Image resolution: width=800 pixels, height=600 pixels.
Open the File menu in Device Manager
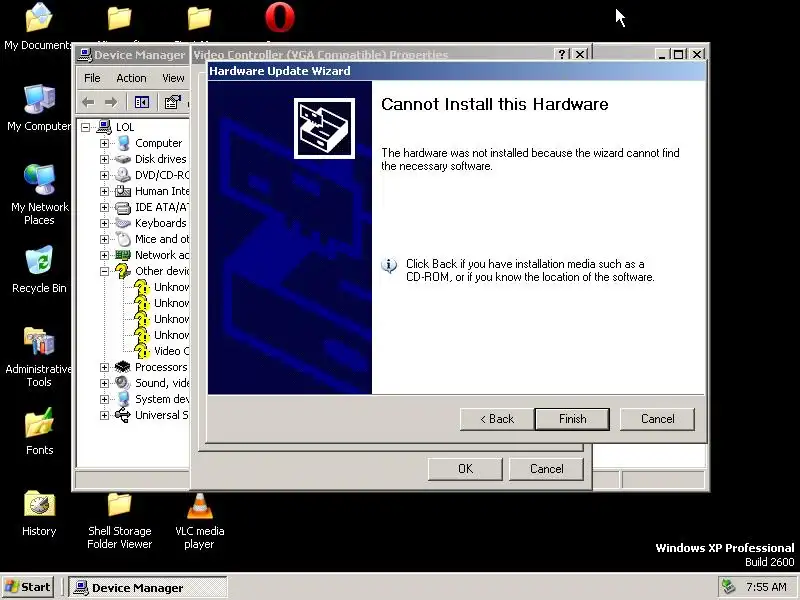[x=92, y=78]
